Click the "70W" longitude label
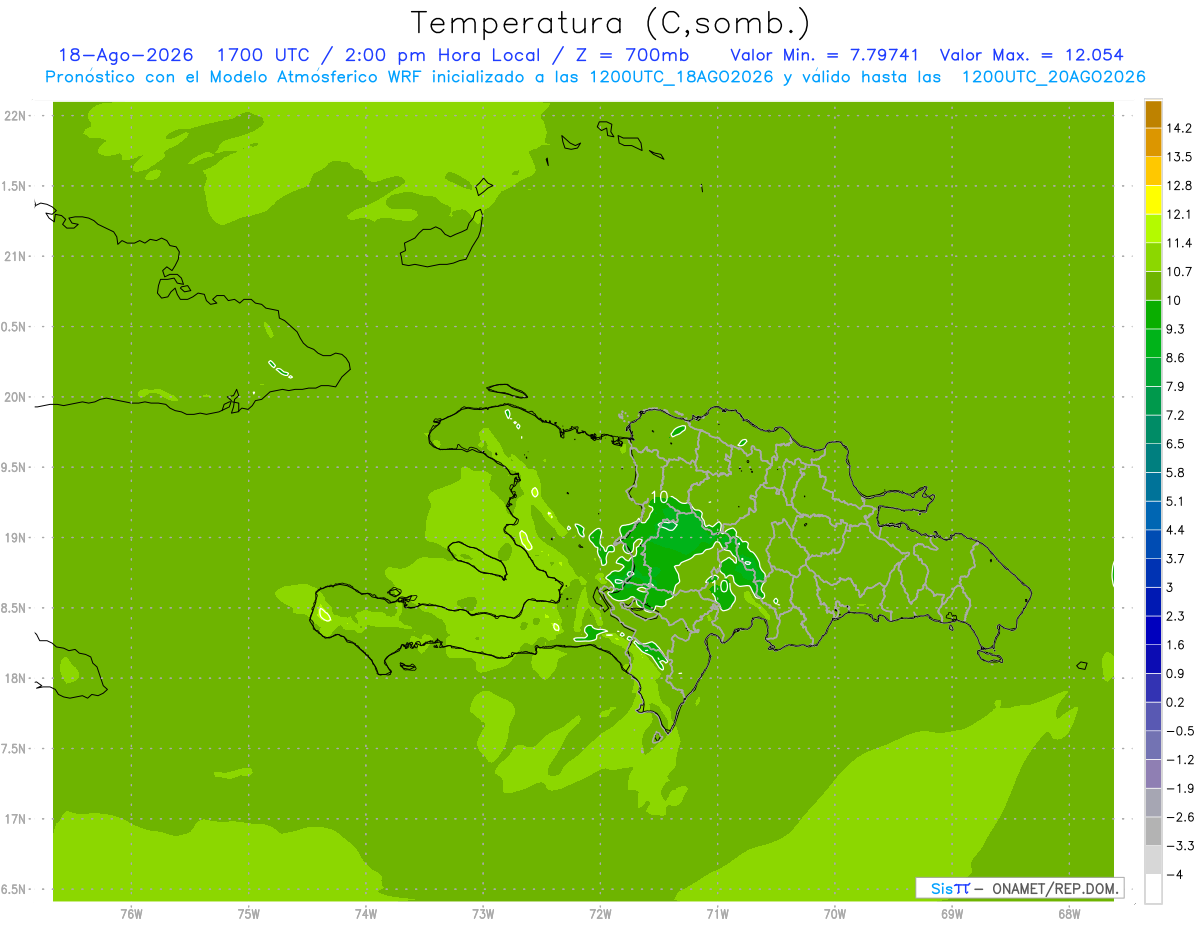This screenshot has width=1200, height=927. [835, 914]
